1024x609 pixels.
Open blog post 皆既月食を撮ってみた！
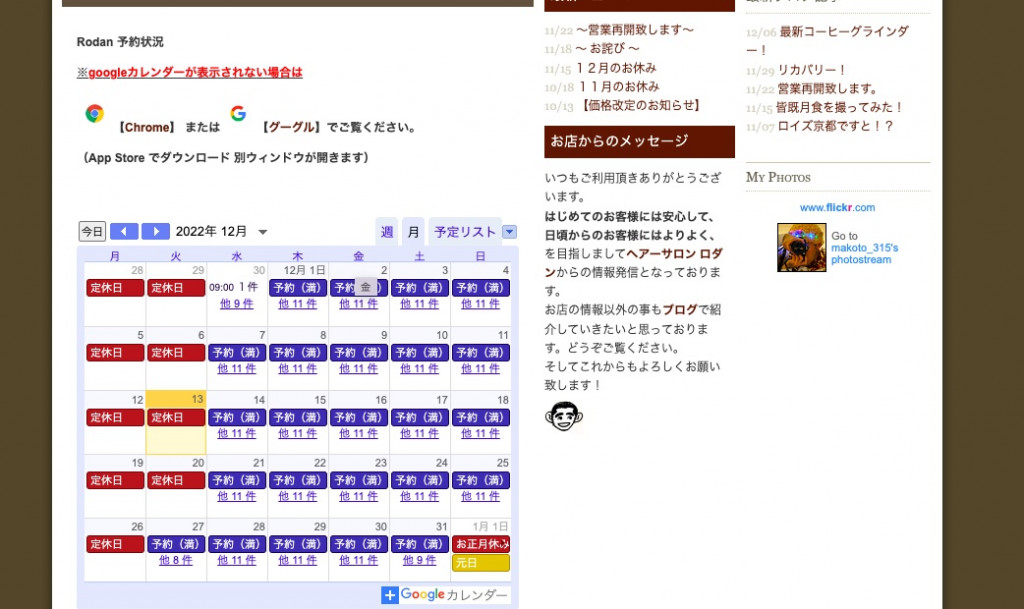[x=840, y=107]
